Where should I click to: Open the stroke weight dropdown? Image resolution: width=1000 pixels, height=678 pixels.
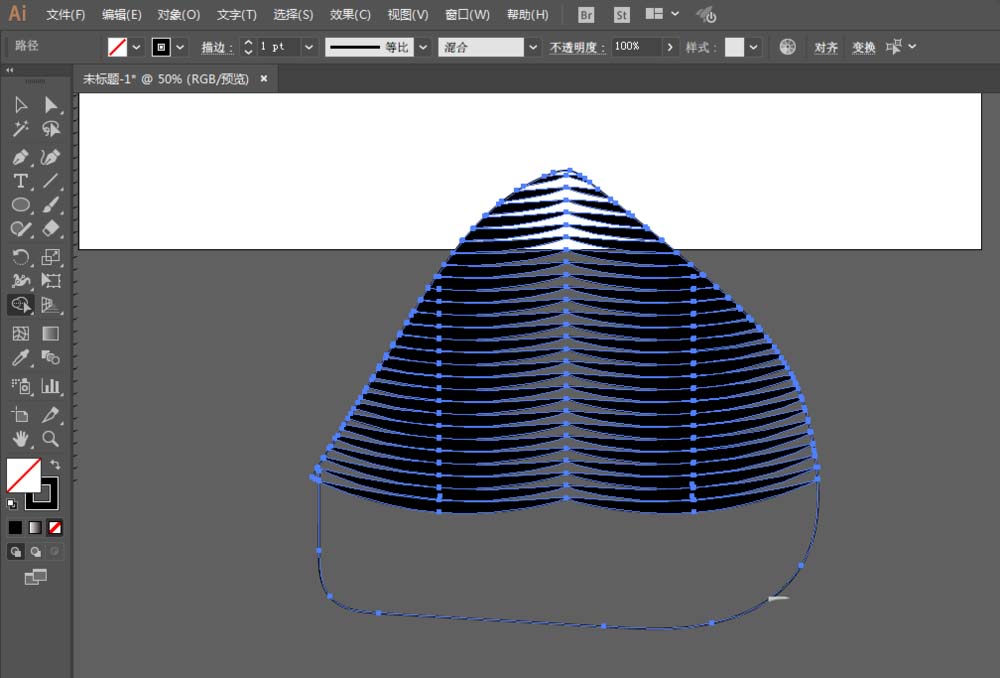308,46
